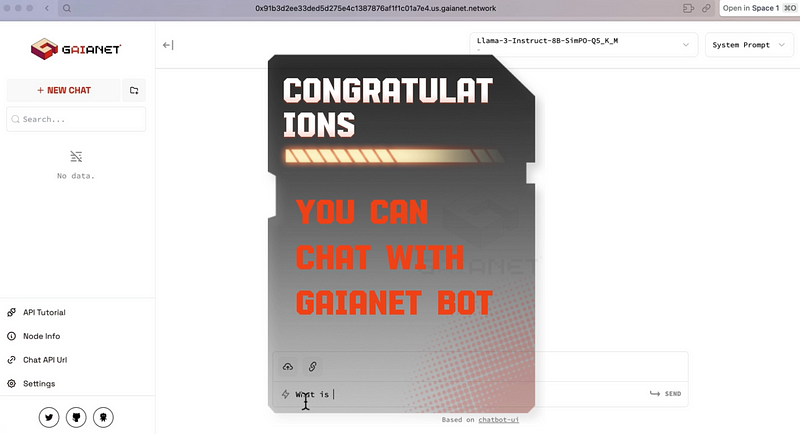Collapse the sidebar with the arrow icon
Image resolution: width=800 pixels, height=434 pixels.
pos(168,45)
